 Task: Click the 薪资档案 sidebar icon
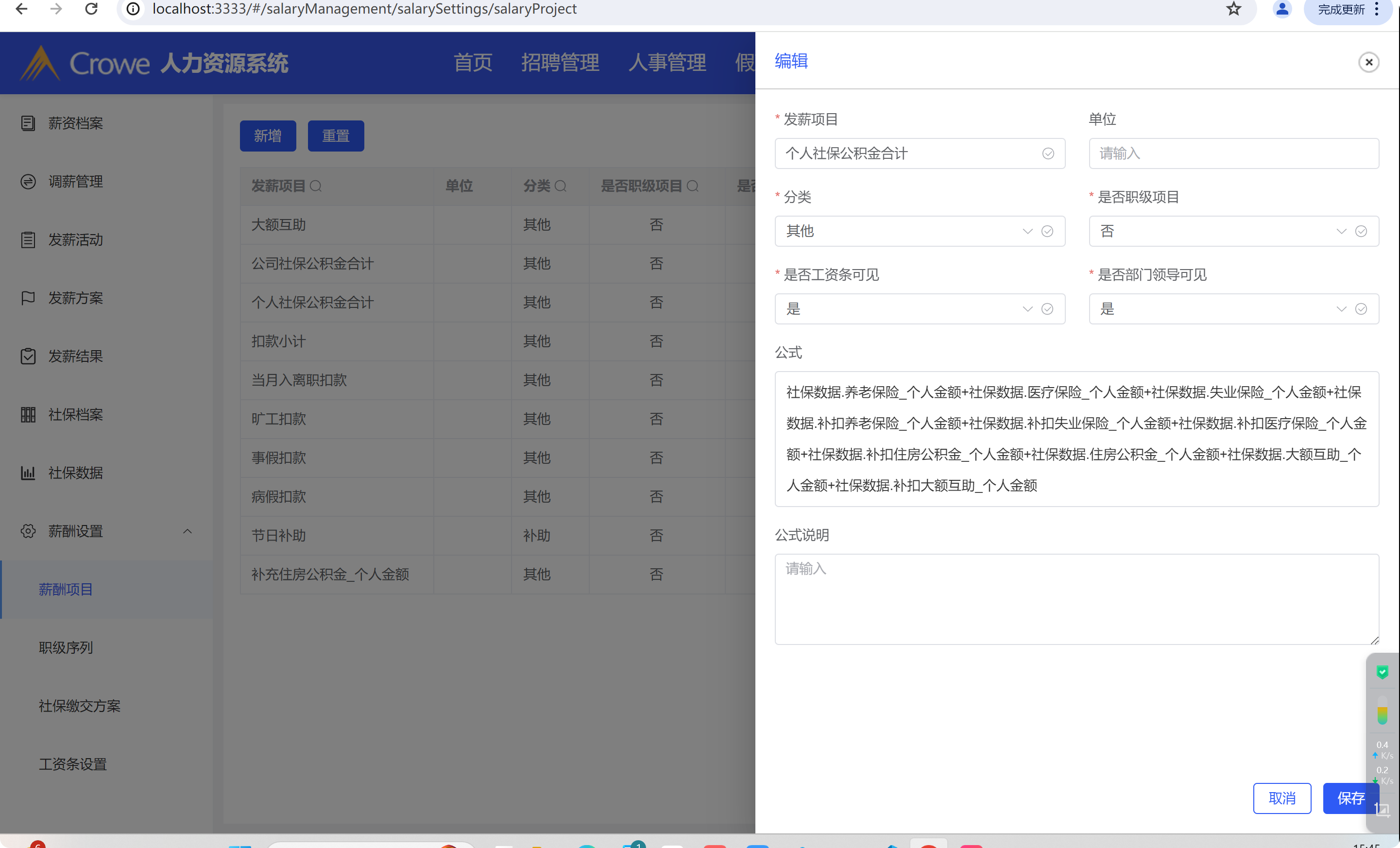(28, 123)
